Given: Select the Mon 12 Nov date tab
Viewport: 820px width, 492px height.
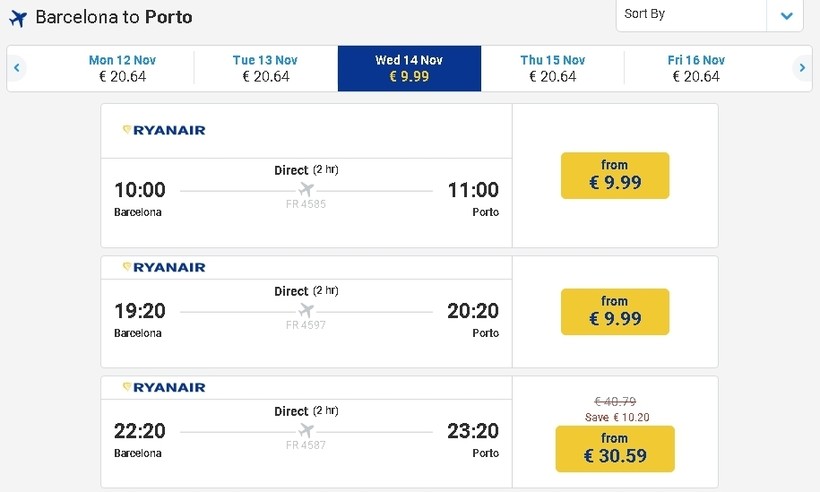Looking at the screenshot, I should (x=123, y=68).
